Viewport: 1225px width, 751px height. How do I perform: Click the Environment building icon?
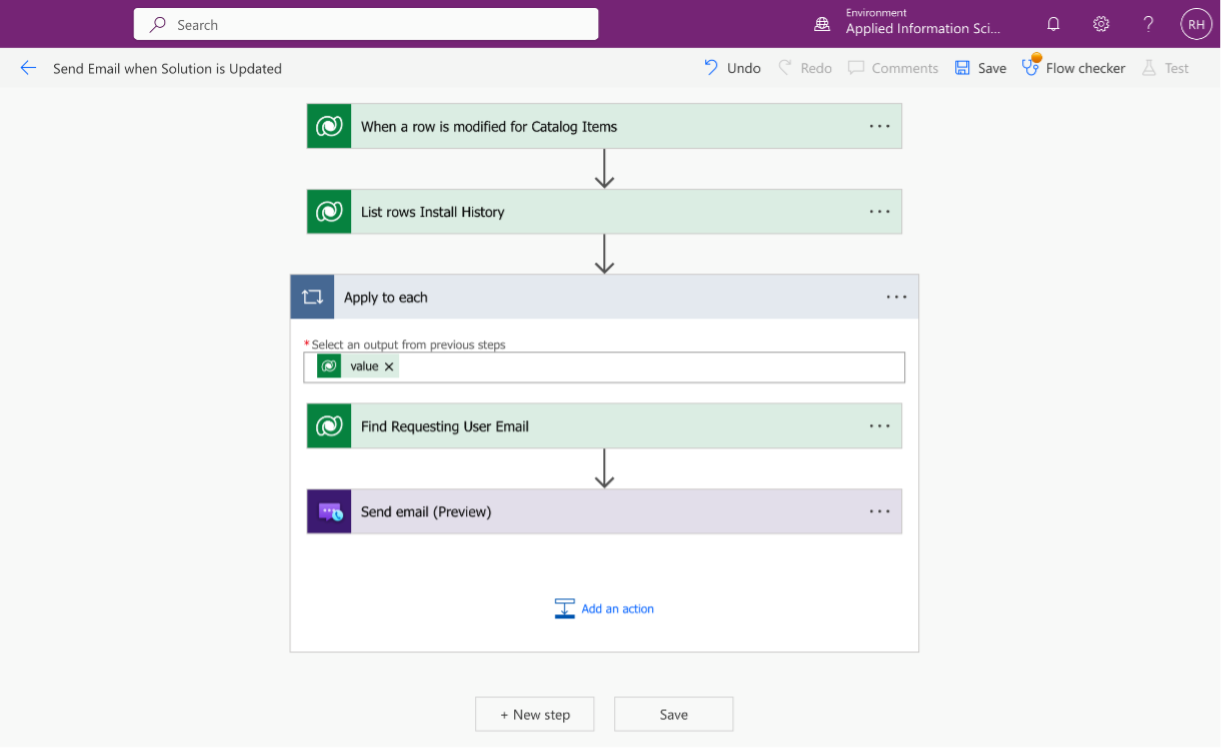pyautogui.click(x=822, y=23)
